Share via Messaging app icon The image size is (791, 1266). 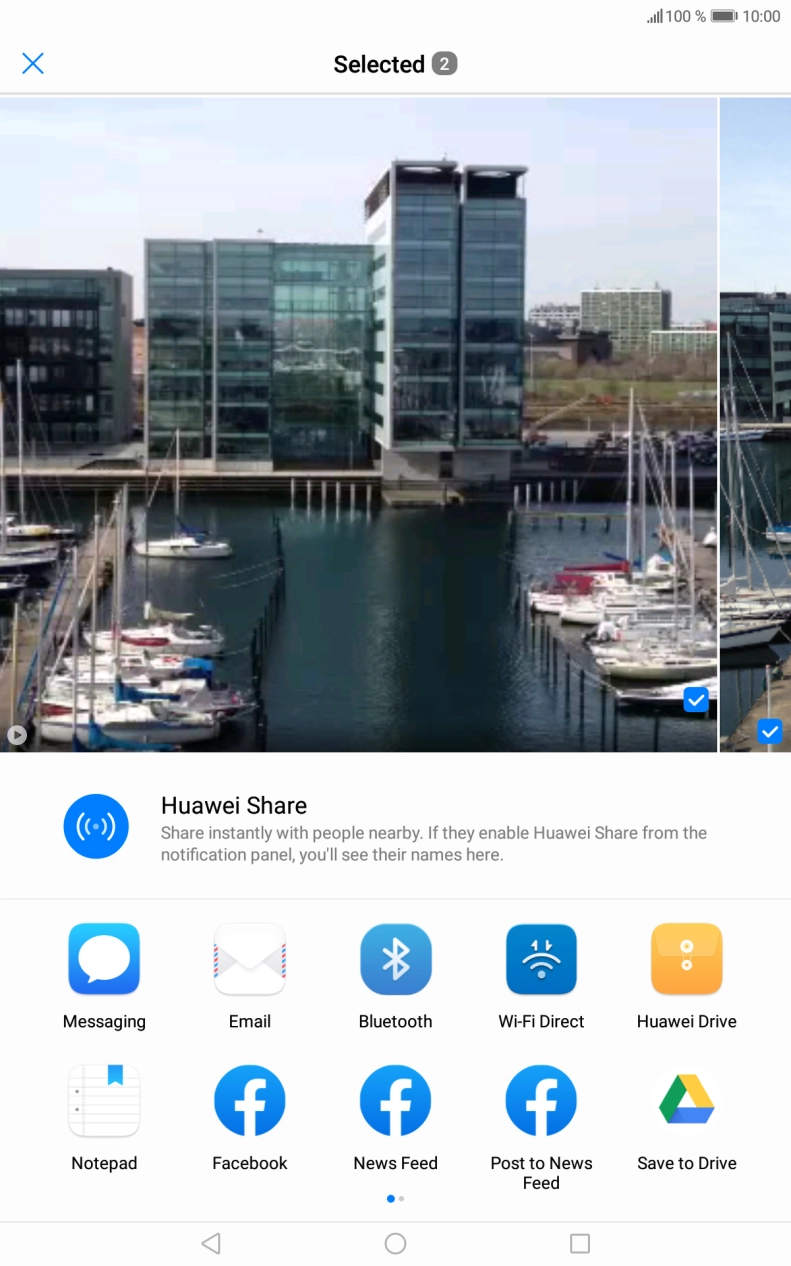[x=104, y=959]
